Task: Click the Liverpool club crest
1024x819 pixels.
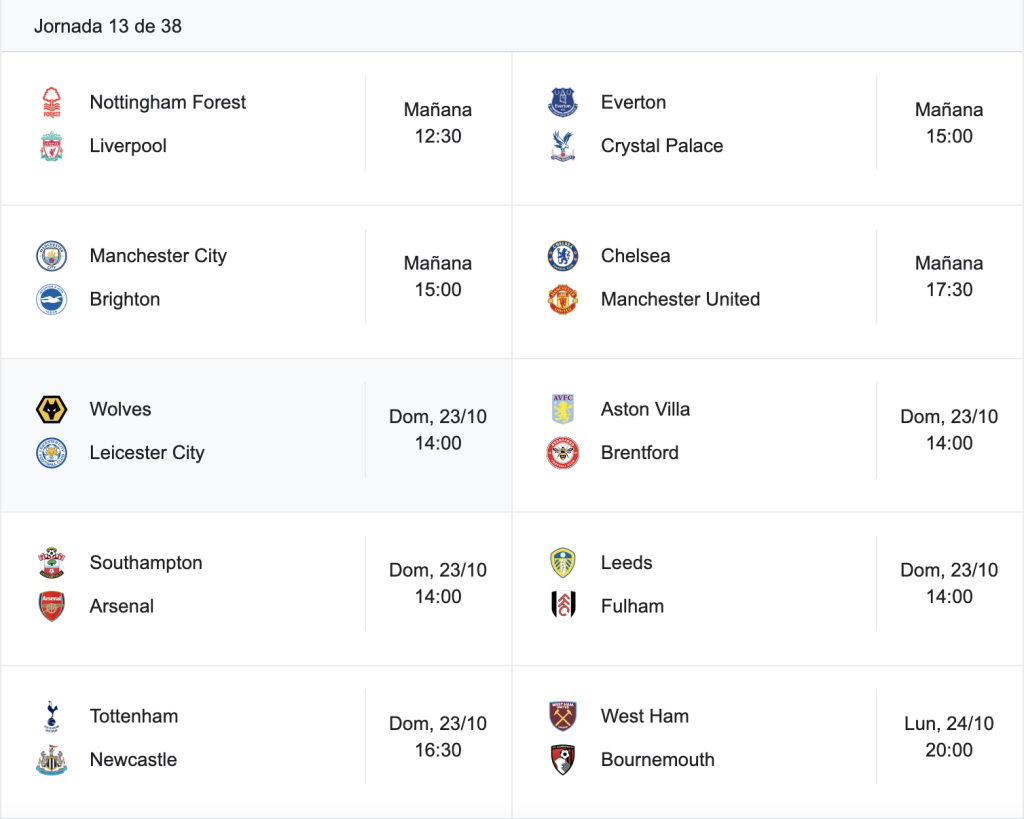Action: tap(52, 146)
